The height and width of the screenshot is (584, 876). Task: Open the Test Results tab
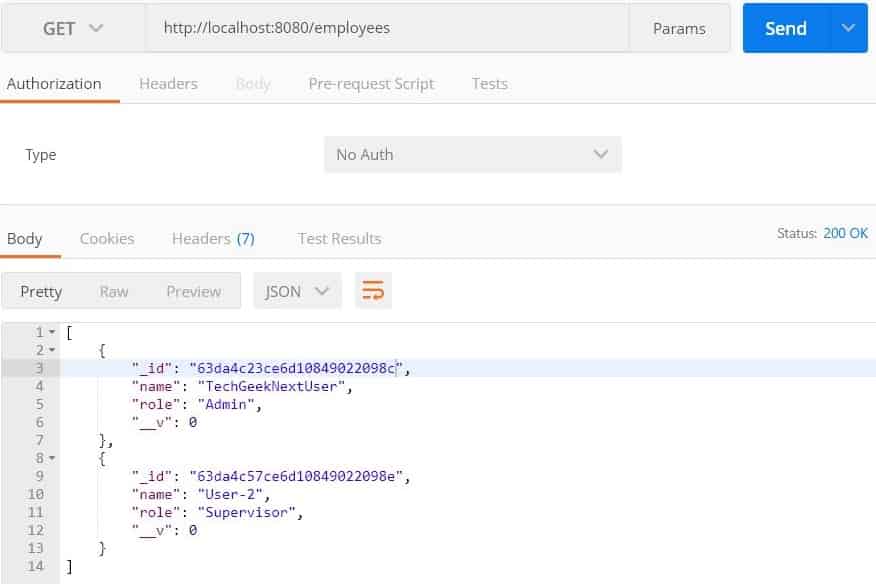pyautogui.click(x=339, y=239)
